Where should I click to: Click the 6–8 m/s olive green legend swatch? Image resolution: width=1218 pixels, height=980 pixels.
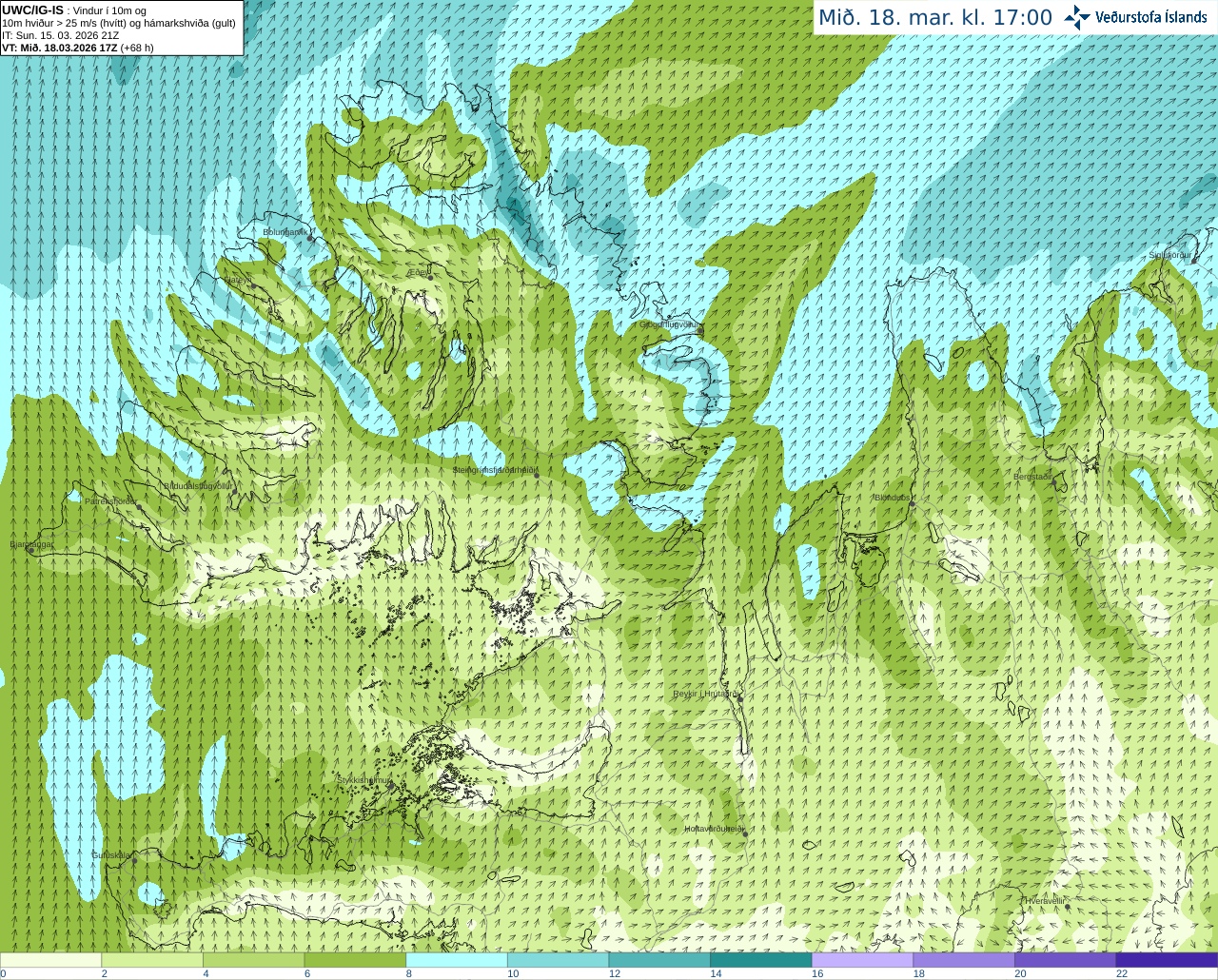pyautogui.click(x=355, y=960)
